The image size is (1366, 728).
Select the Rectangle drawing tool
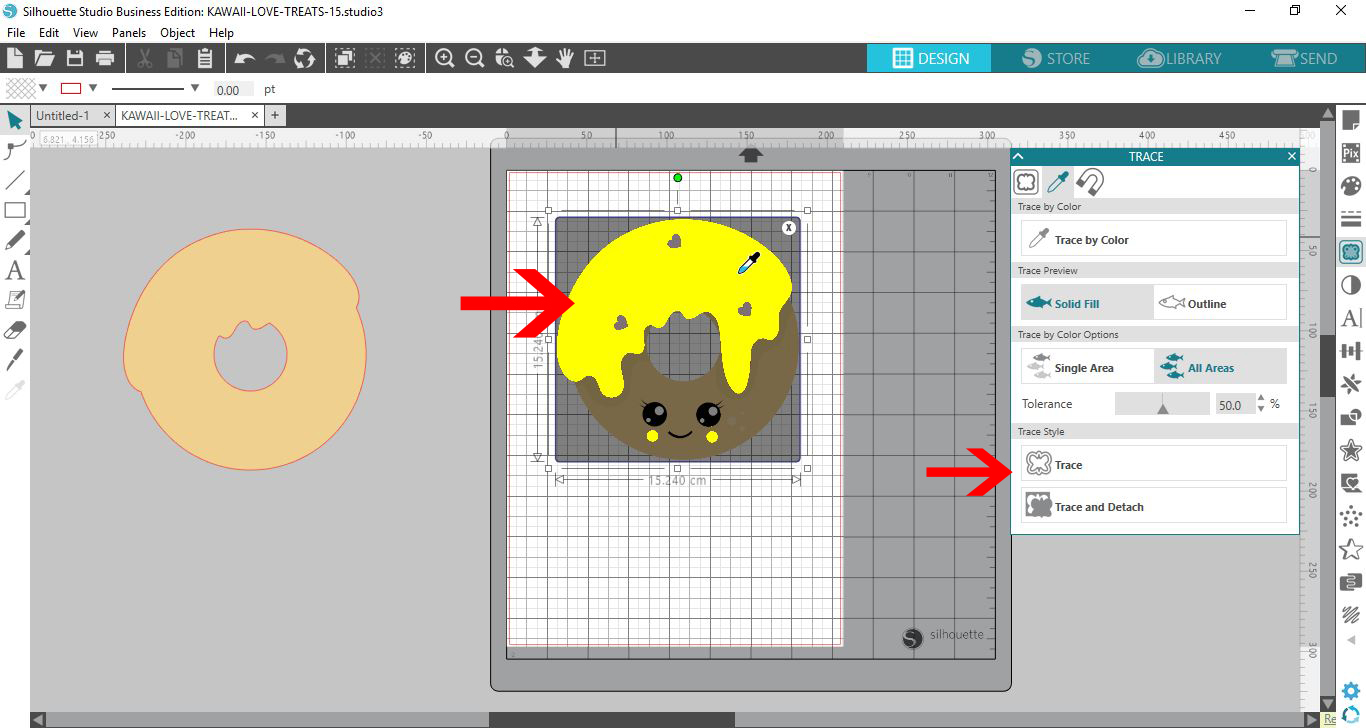coord(15,210)
